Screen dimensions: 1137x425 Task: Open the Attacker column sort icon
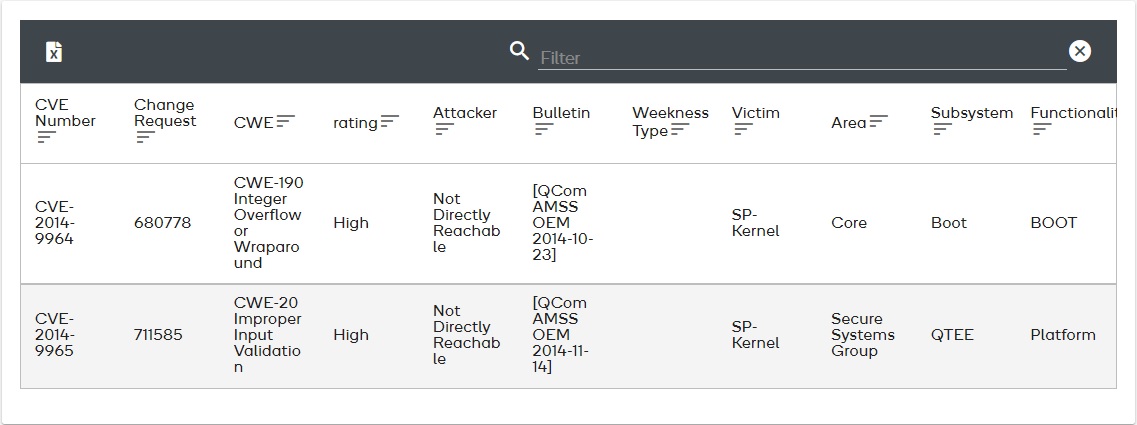point(444,129)
